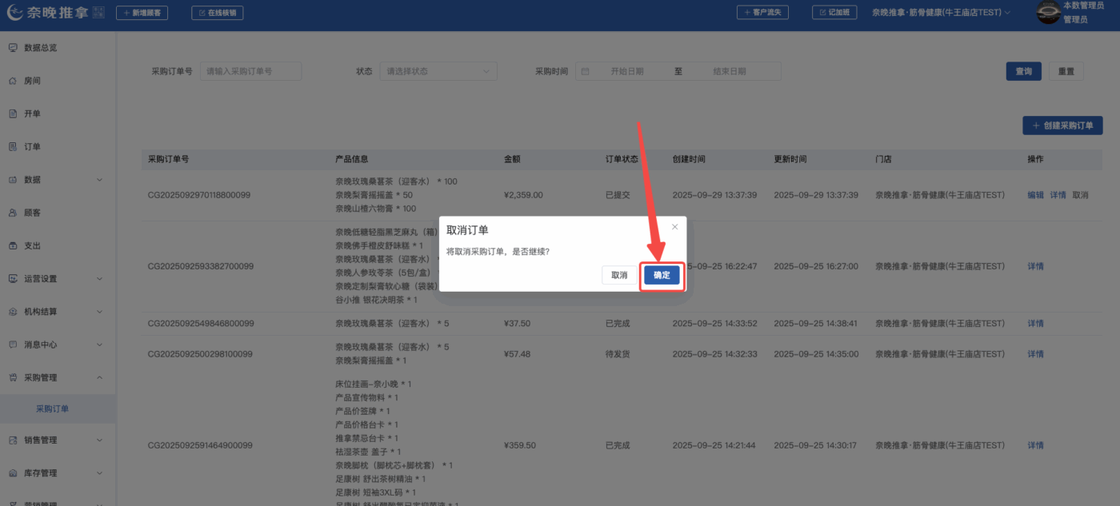Click 取消 link for order CG2025092970118800099
The height and width of the screenshot is (506, 1120).
[1080, 194]
